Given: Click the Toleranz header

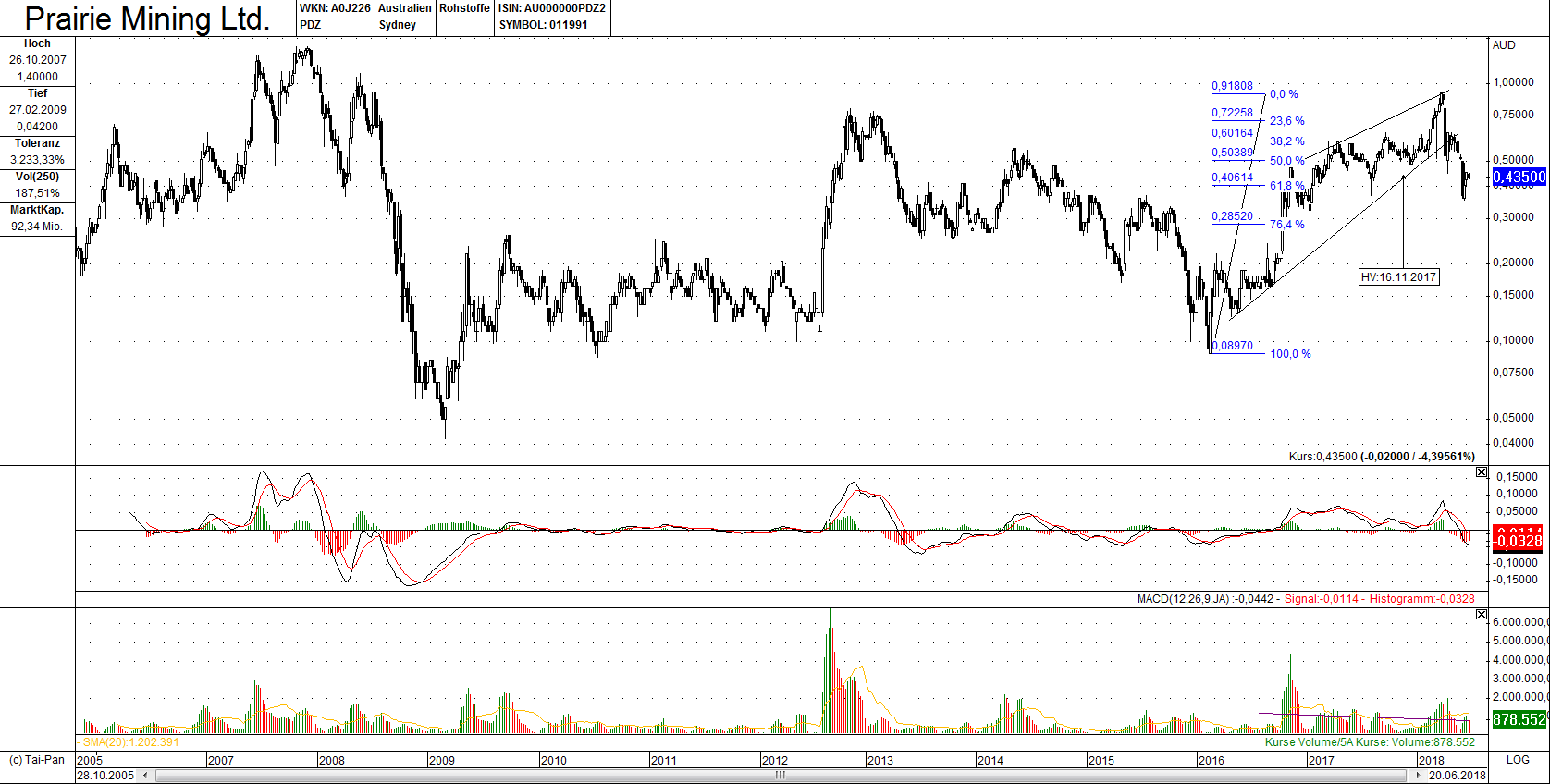Looking at the screenshot, I should click(x=37, y=143).
